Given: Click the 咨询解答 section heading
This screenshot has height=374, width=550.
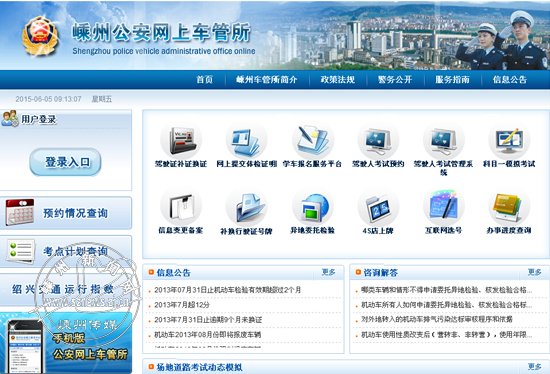Looking at the screenshot, I should pyautogui.click(x=380, y=273).
